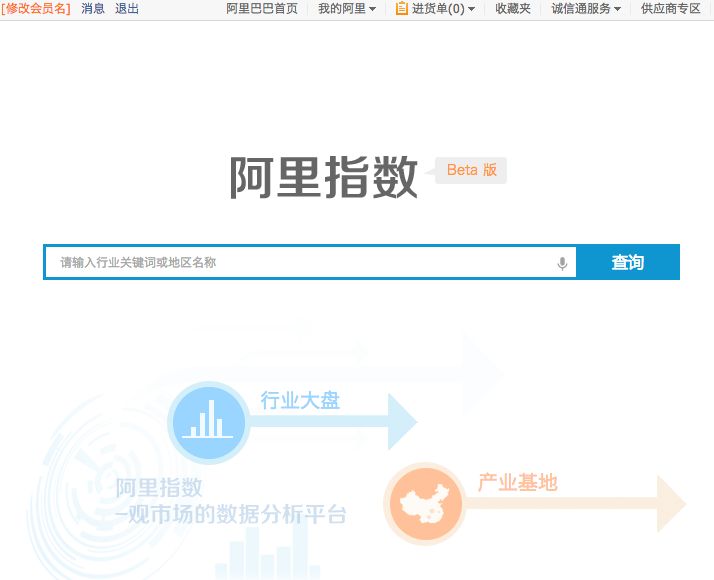Click the 产业基地 China map circle icon

(425, 504)
